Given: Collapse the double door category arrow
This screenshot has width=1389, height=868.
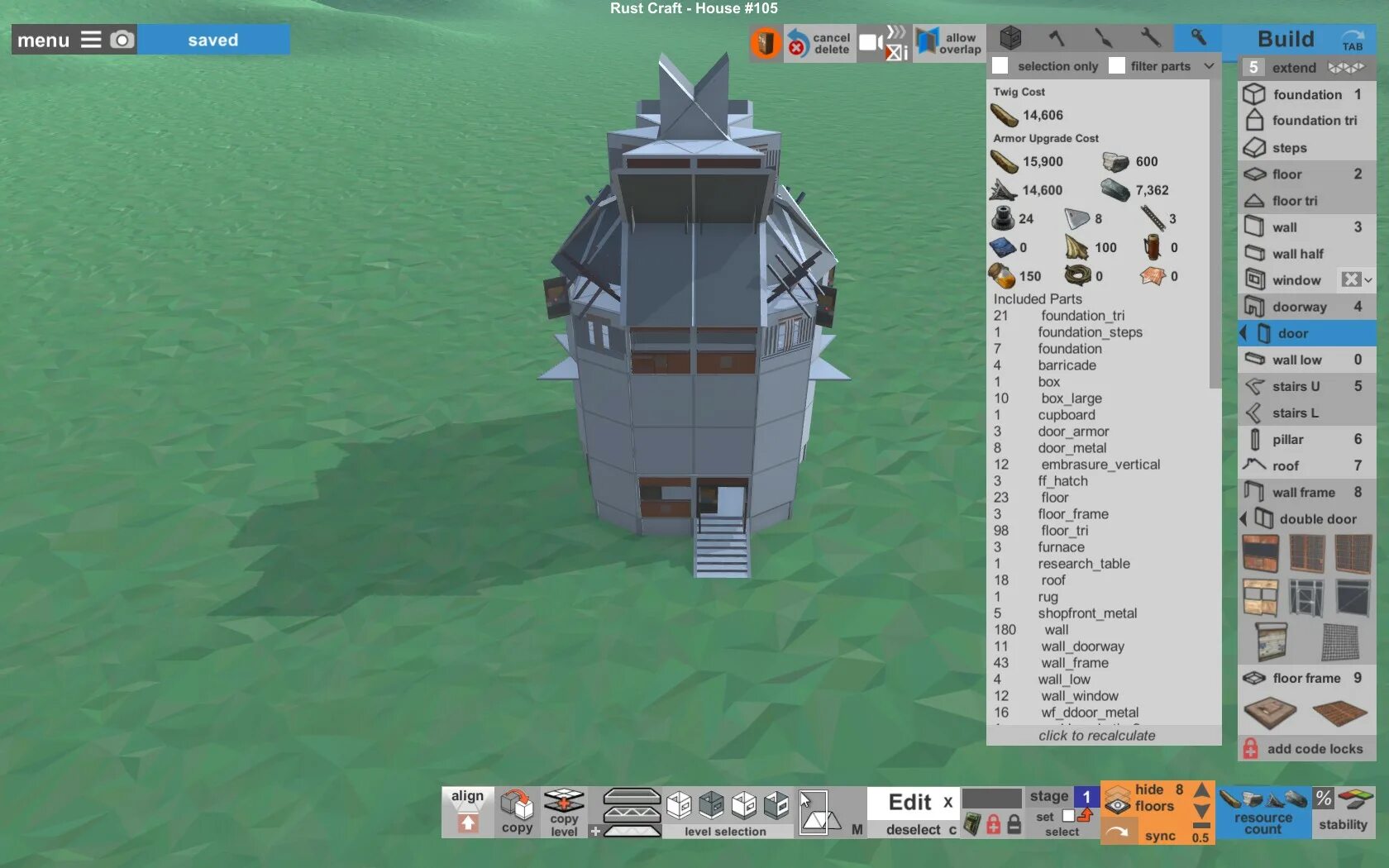Looking at the screenshot, I should pos(1243,518).
